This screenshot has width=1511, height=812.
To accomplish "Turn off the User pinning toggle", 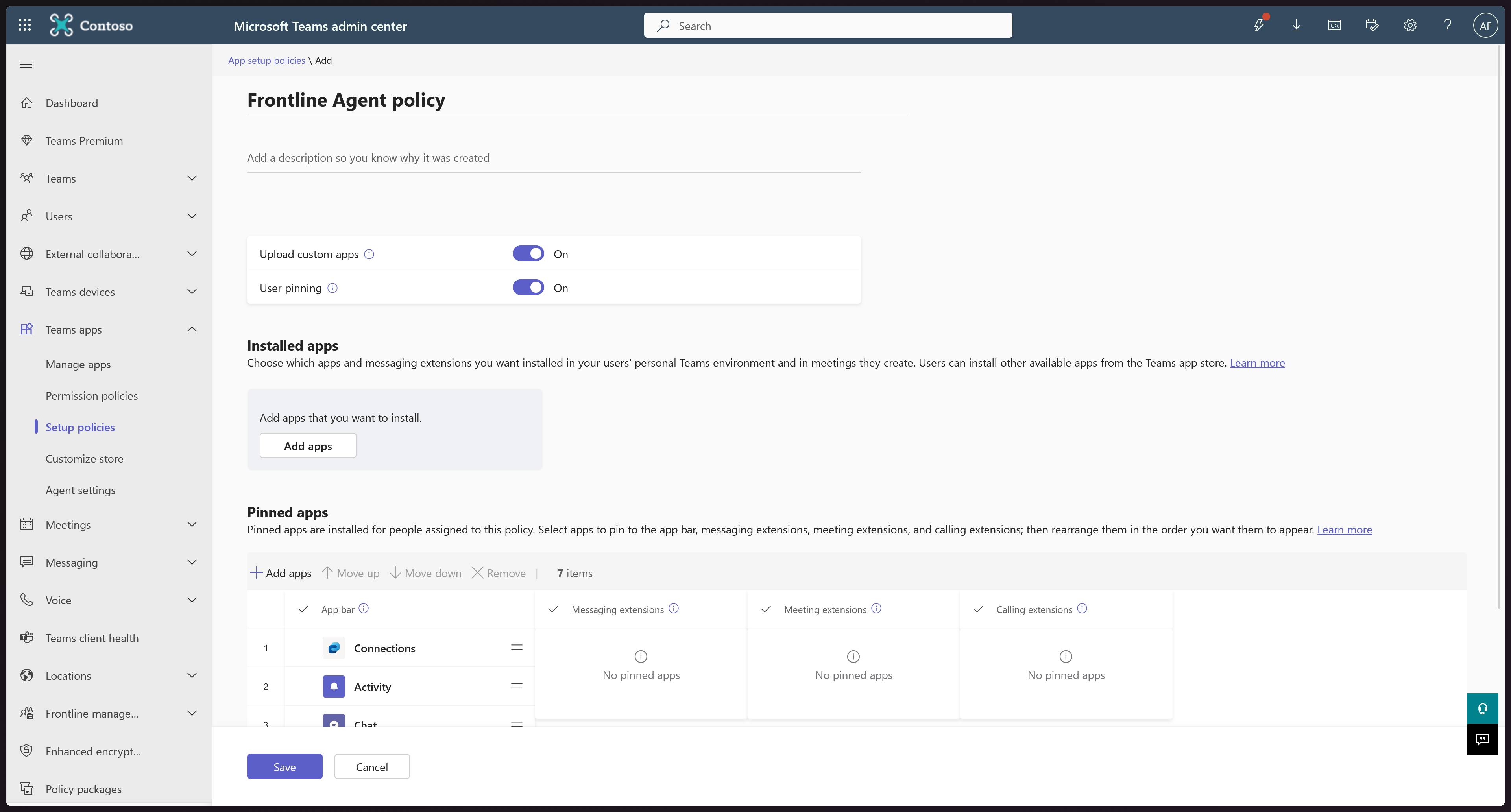I will [528, 288].
